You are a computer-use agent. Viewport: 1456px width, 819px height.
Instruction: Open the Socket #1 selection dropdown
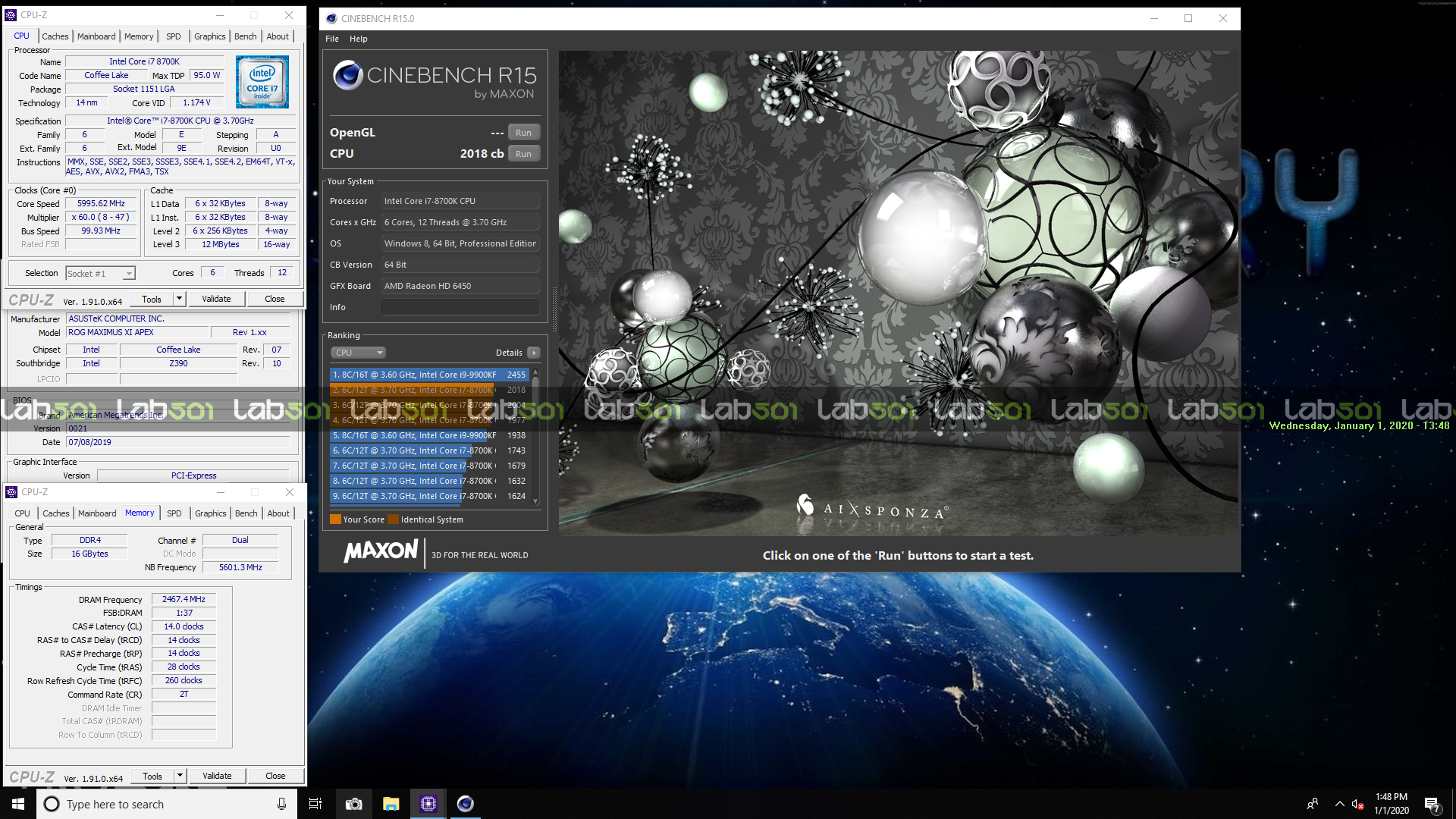[x=100, y=273]
